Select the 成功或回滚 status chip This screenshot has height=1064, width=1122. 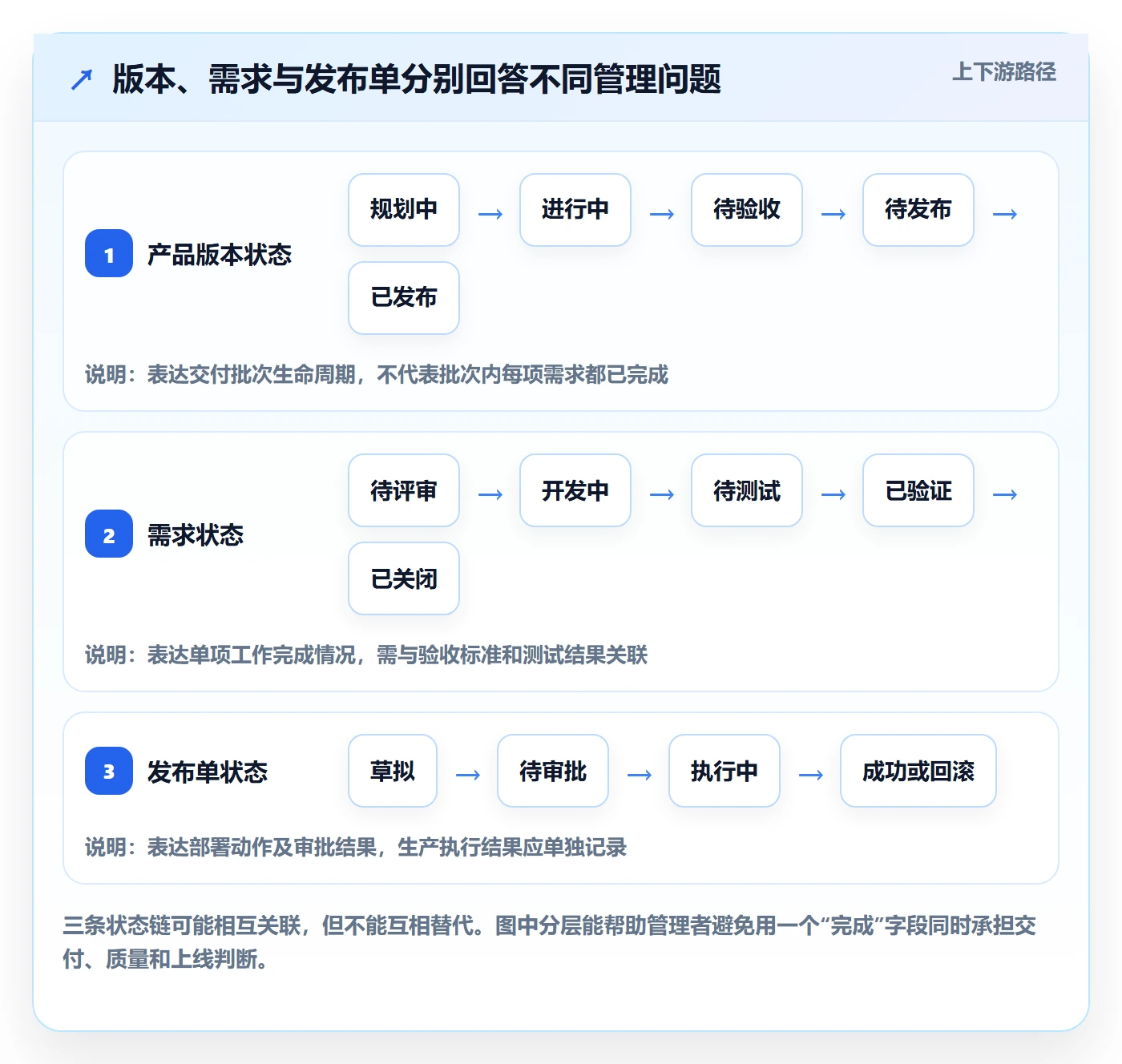tap(918, 771)
